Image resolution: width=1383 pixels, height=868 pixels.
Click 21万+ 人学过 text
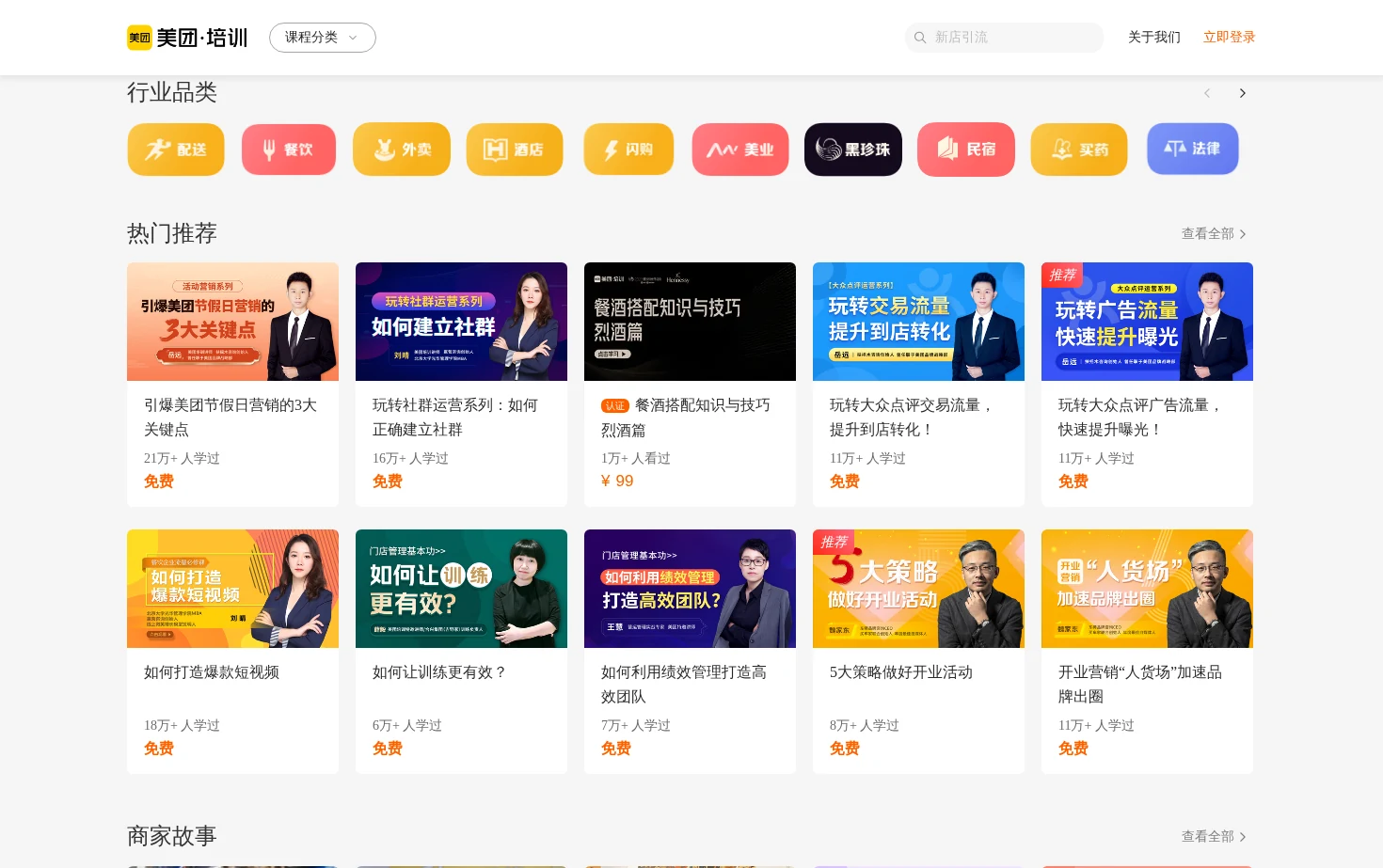pos(182,458)
